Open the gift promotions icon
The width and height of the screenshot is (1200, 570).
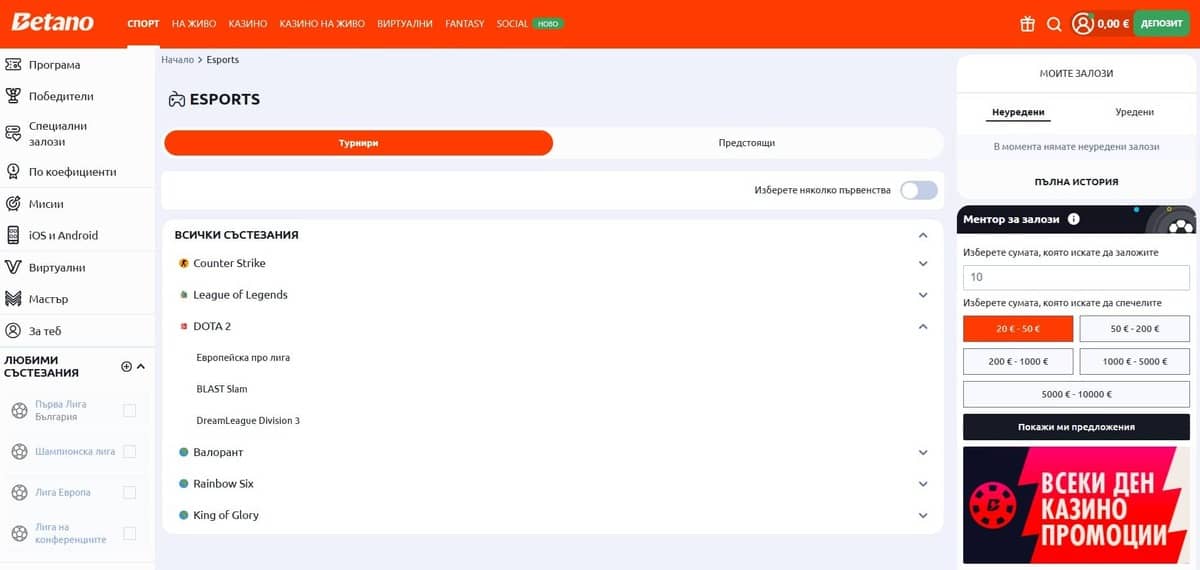click(1027, 24)
